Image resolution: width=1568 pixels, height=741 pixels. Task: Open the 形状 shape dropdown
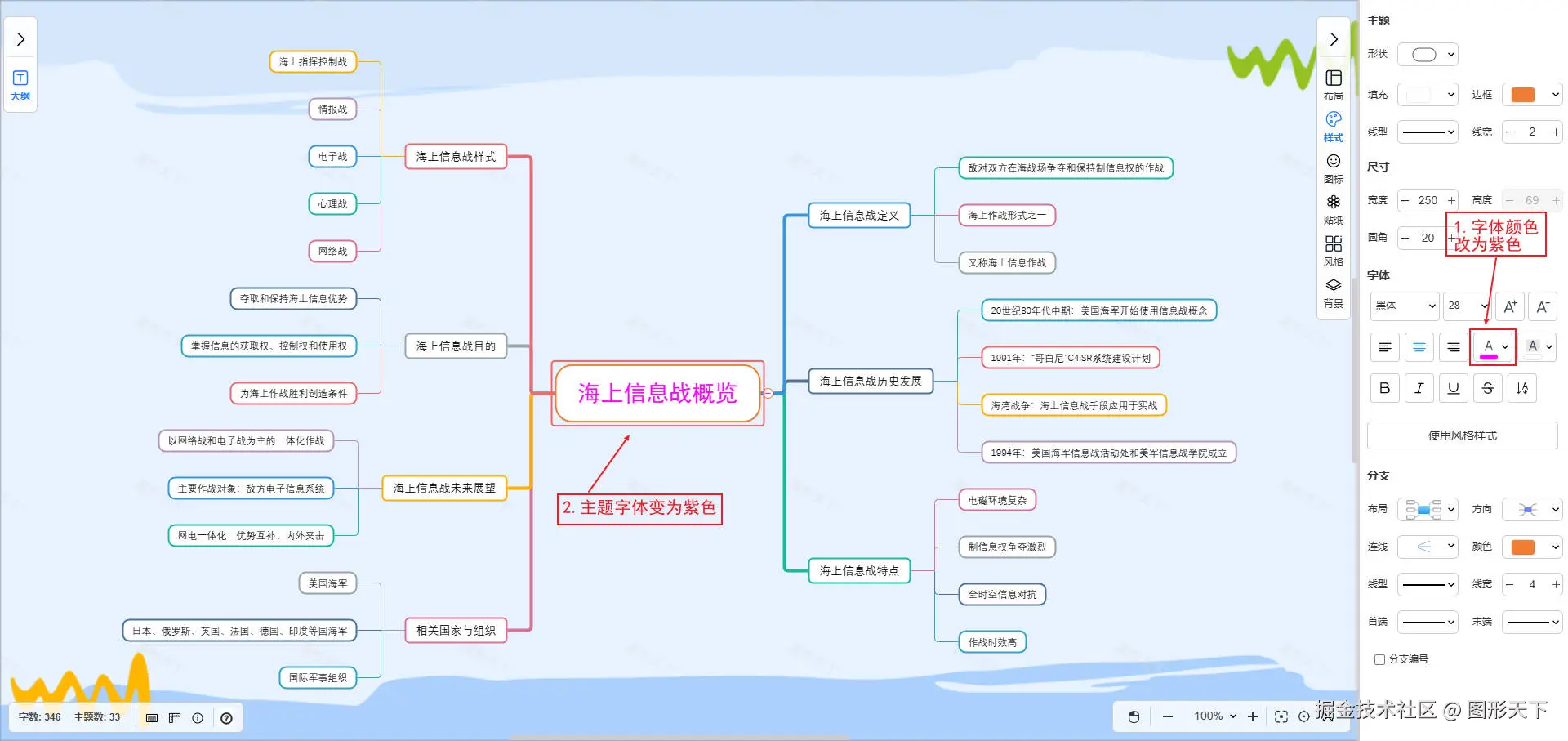pyautogui.click(x=1428, y=55)
